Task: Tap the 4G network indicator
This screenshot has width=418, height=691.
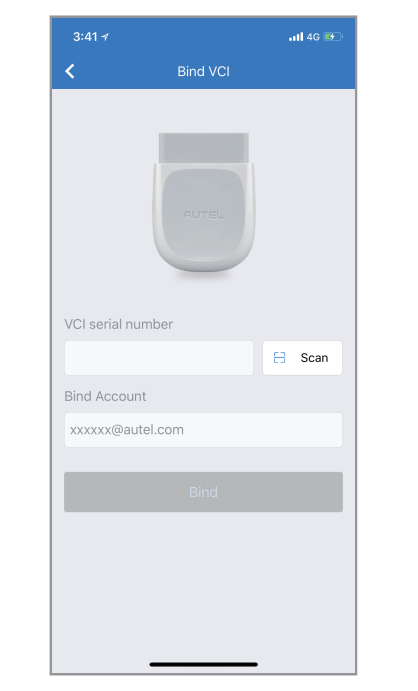Action: tap(313, 37)
